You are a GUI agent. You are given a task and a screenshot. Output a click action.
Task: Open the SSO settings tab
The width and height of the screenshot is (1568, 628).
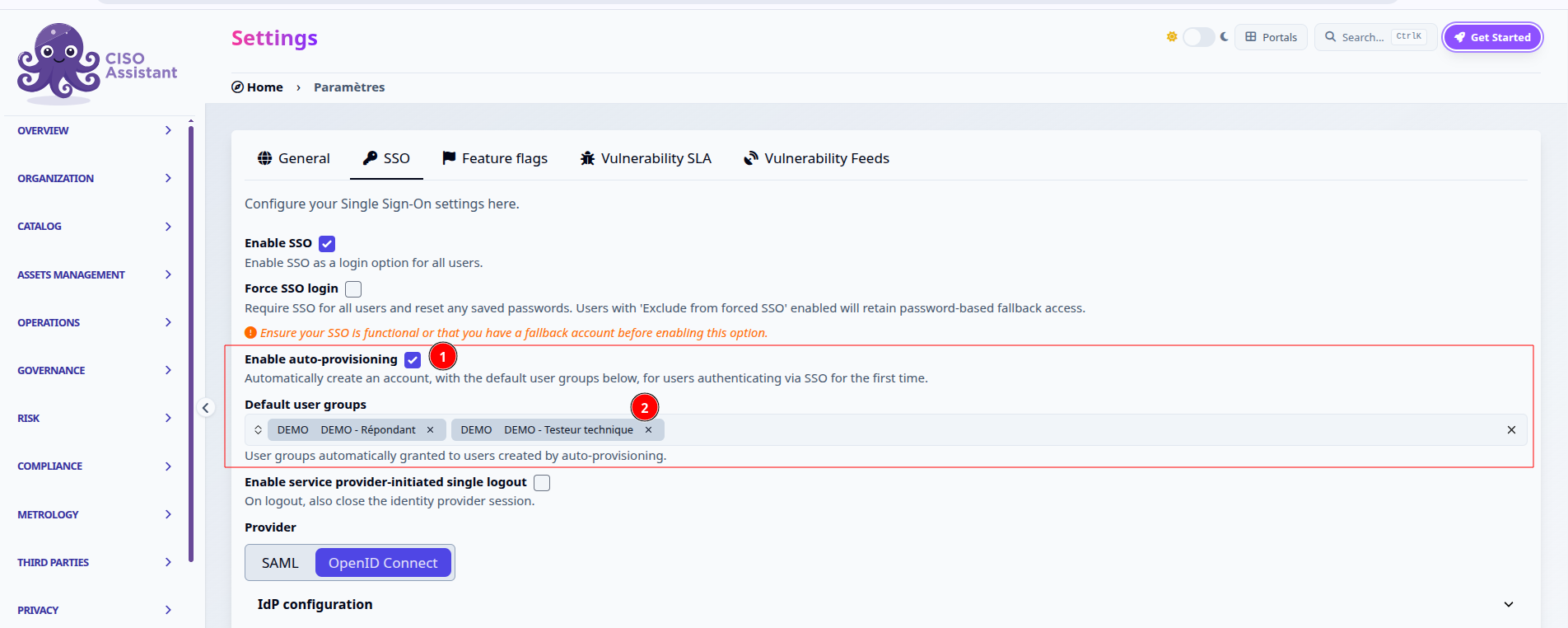point(386,158)
